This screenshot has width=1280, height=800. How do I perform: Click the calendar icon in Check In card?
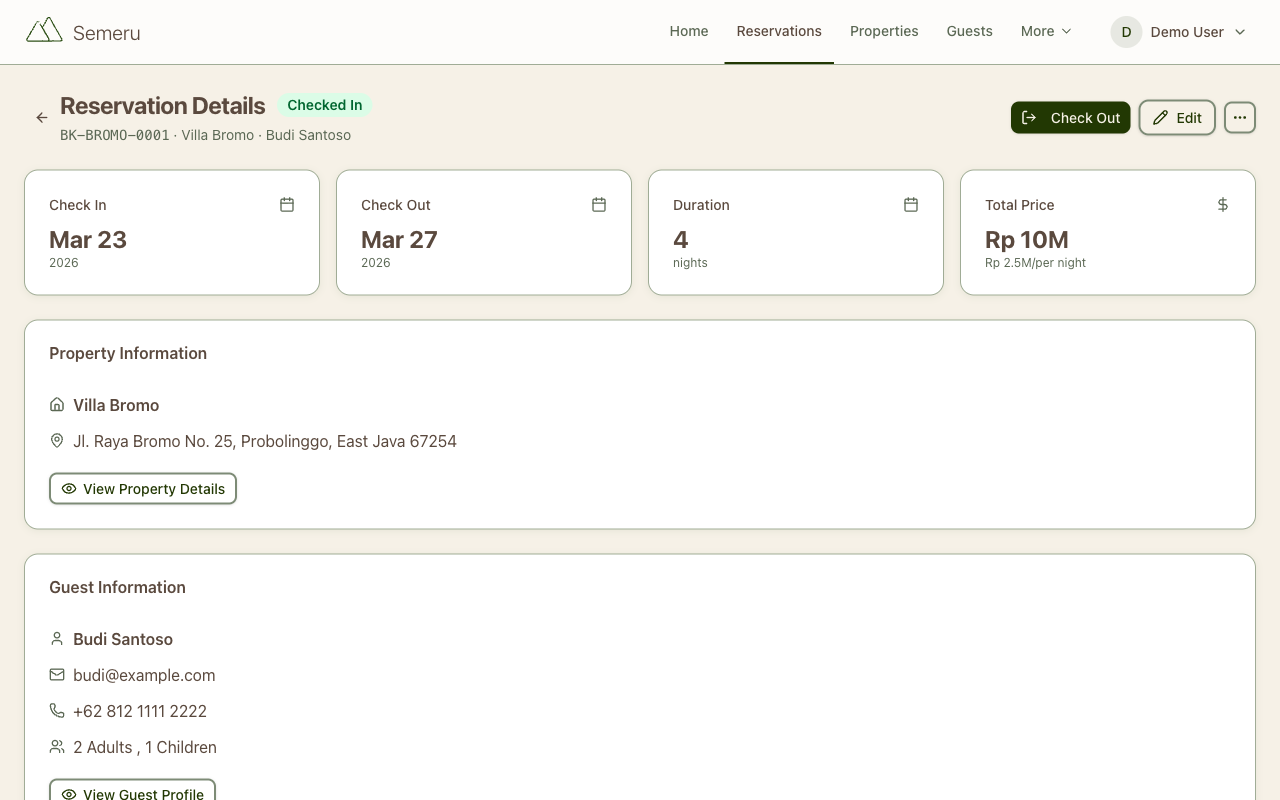point(287,204)
